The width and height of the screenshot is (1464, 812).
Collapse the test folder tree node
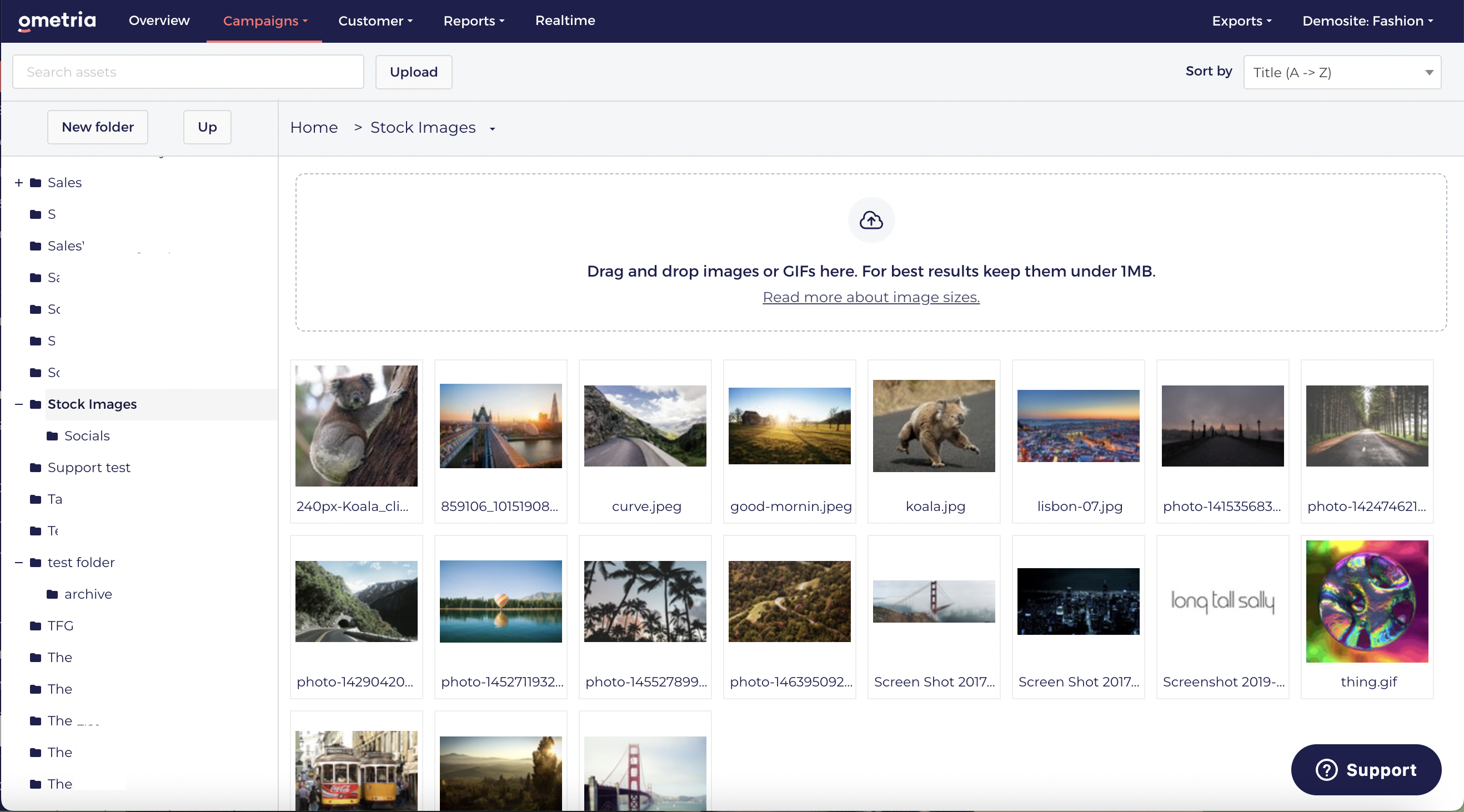[19, 563]
